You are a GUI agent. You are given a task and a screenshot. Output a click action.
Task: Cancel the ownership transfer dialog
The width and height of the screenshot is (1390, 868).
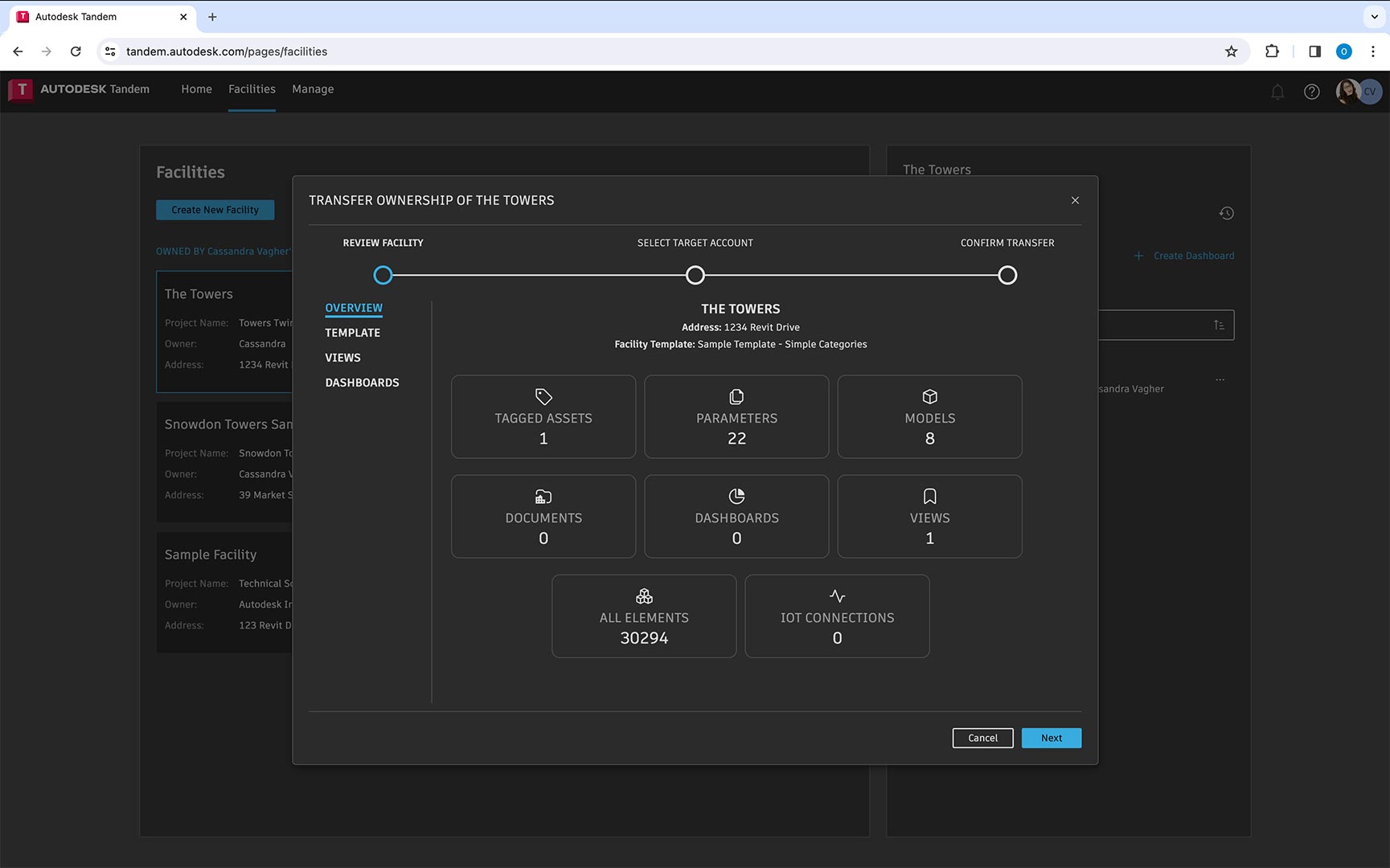tap(982, 738)
